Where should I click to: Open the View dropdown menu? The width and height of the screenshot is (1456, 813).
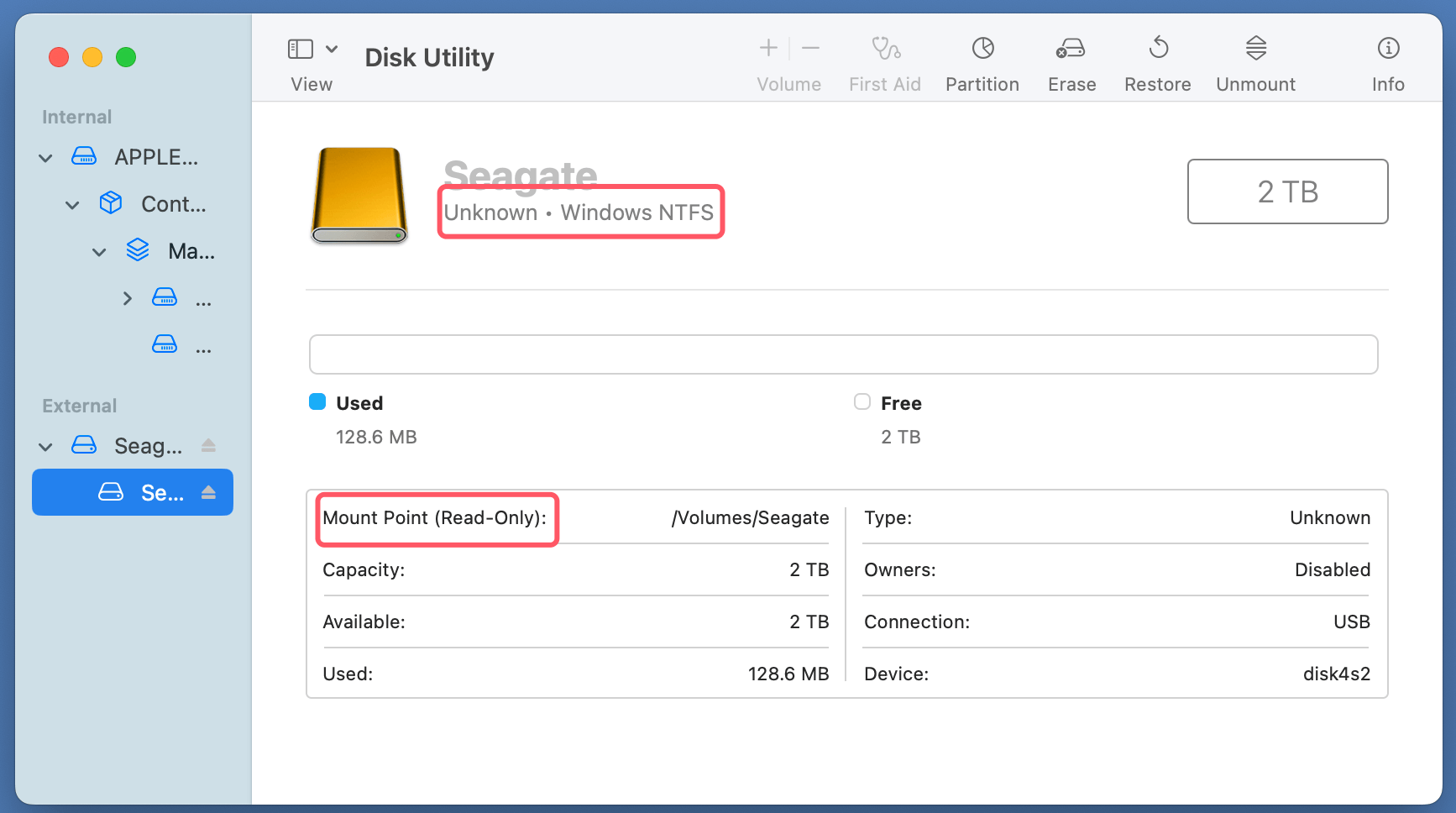click(332, 48)
